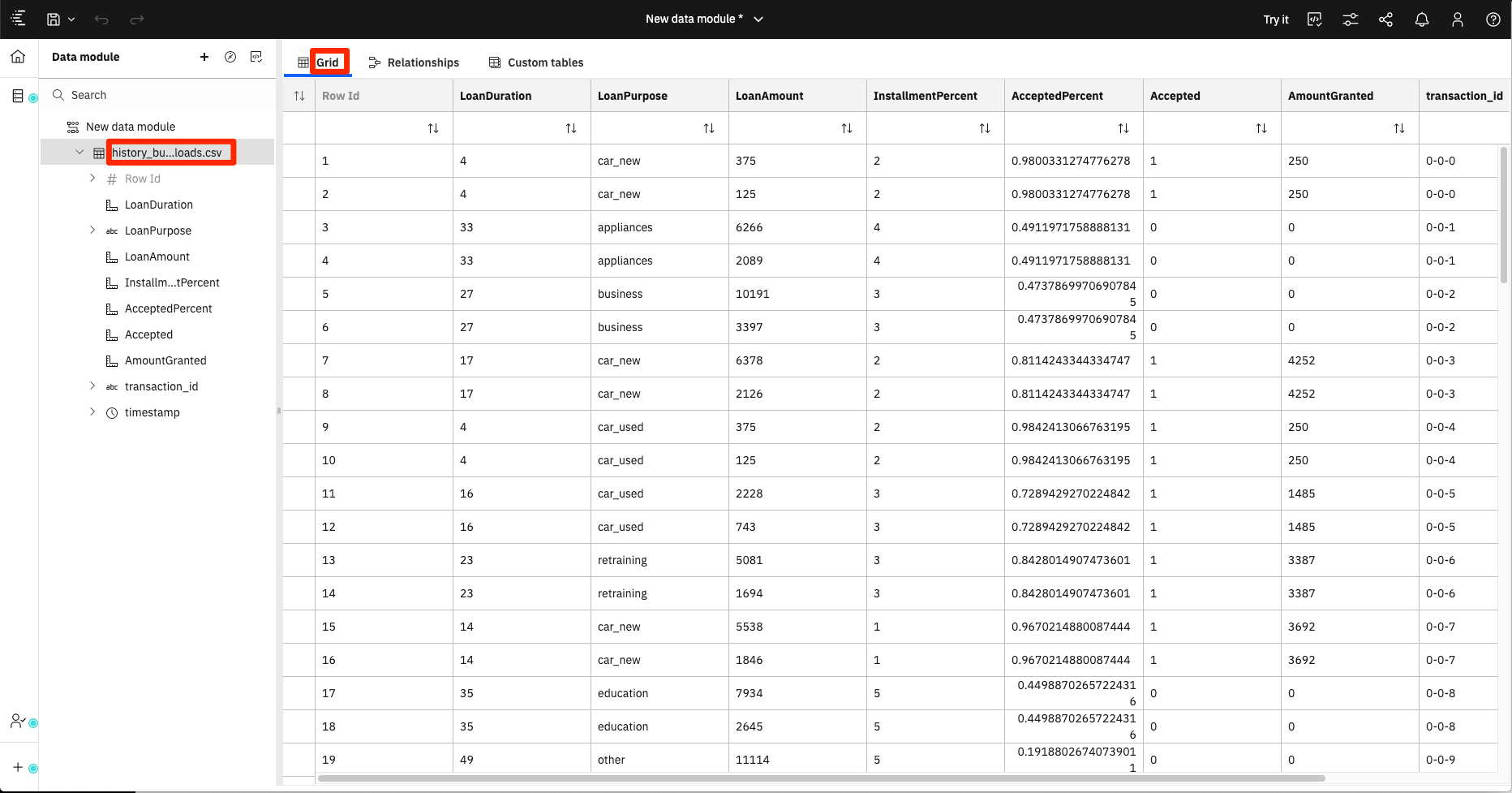
Task: Click the Search field in data module panel
Action: (159, 95)
